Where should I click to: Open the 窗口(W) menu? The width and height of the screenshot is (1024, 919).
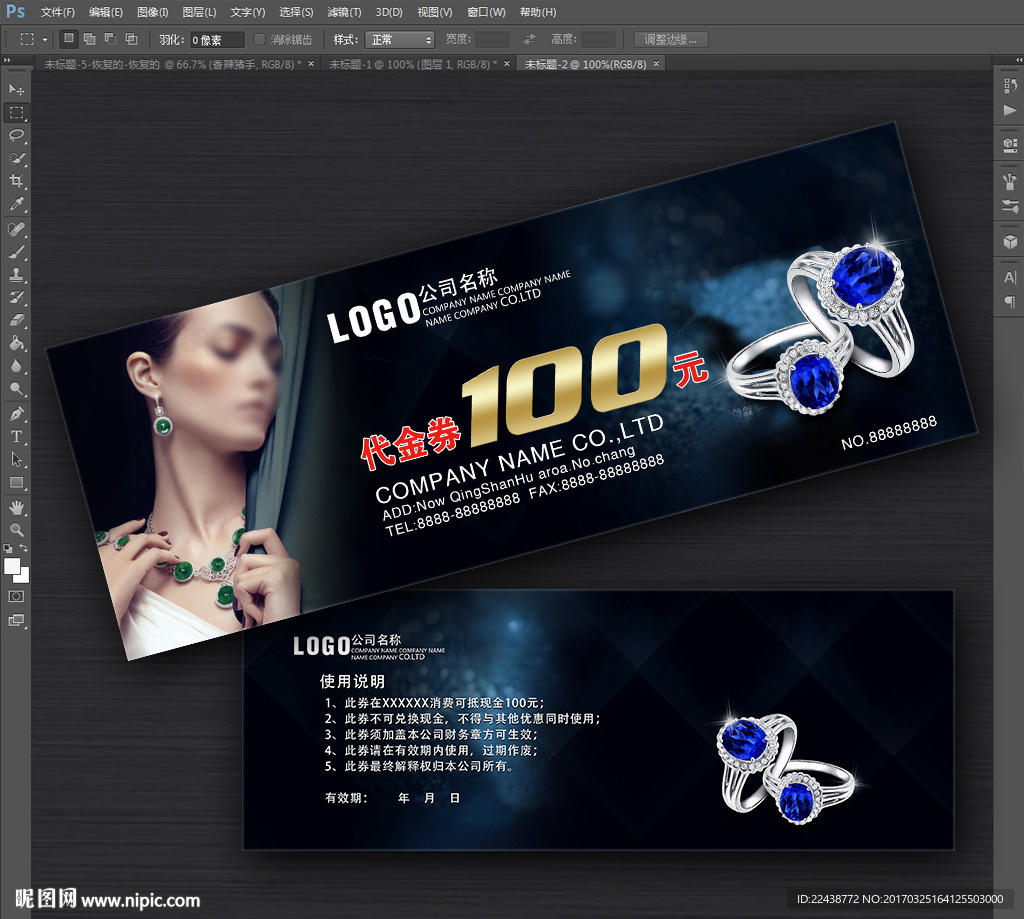click(487, 12)
